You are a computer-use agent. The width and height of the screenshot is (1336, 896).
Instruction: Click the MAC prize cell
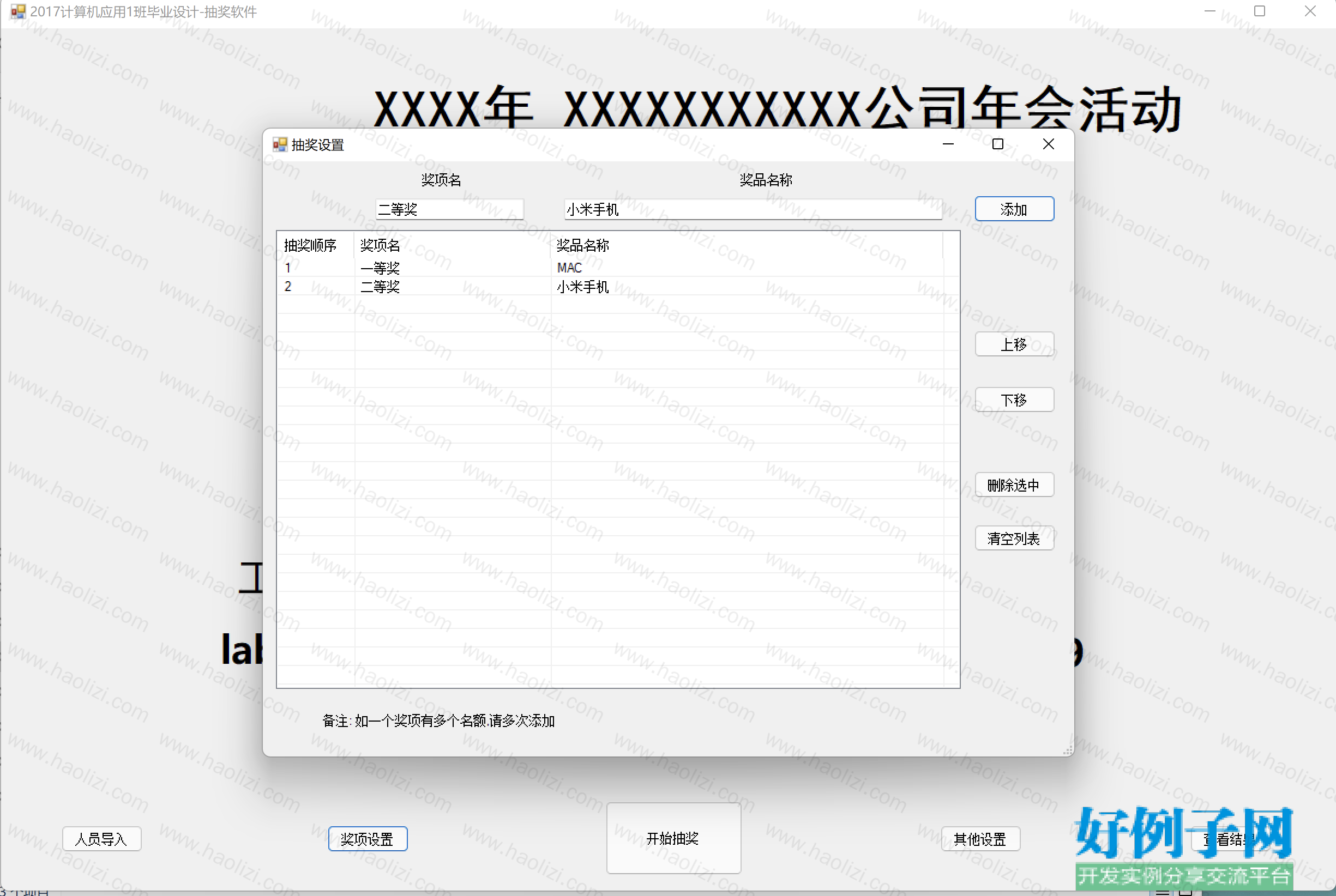pos(569,268)
